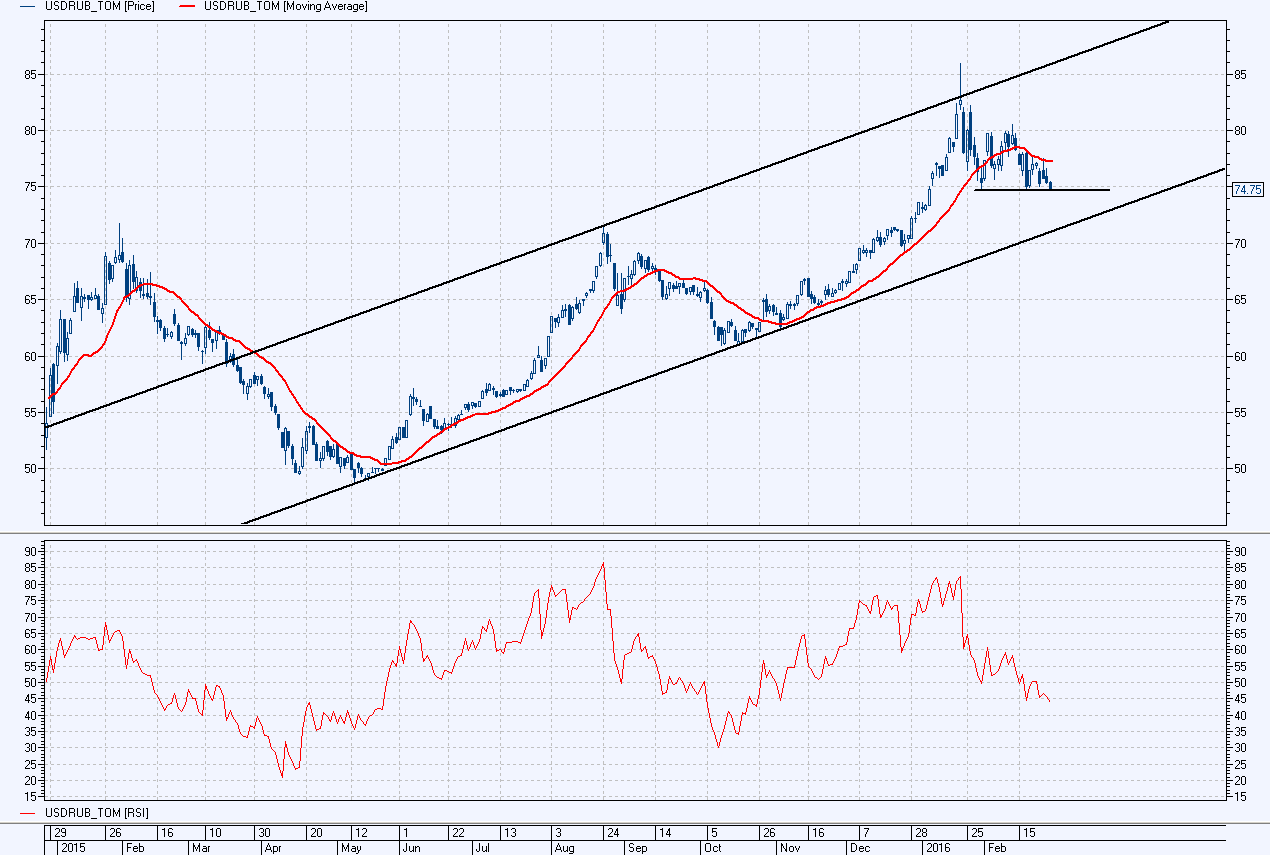This screenshot has height=855, width=1270.
Task: Click the date tick labeled 22
Action: pos(457,832)
